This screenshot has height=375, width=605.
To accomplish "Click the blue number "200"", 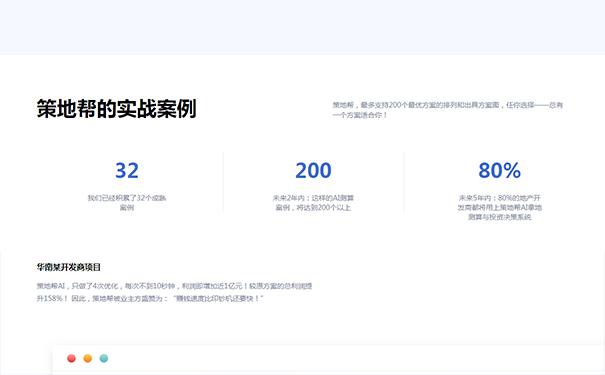I will tap(313, 171).
